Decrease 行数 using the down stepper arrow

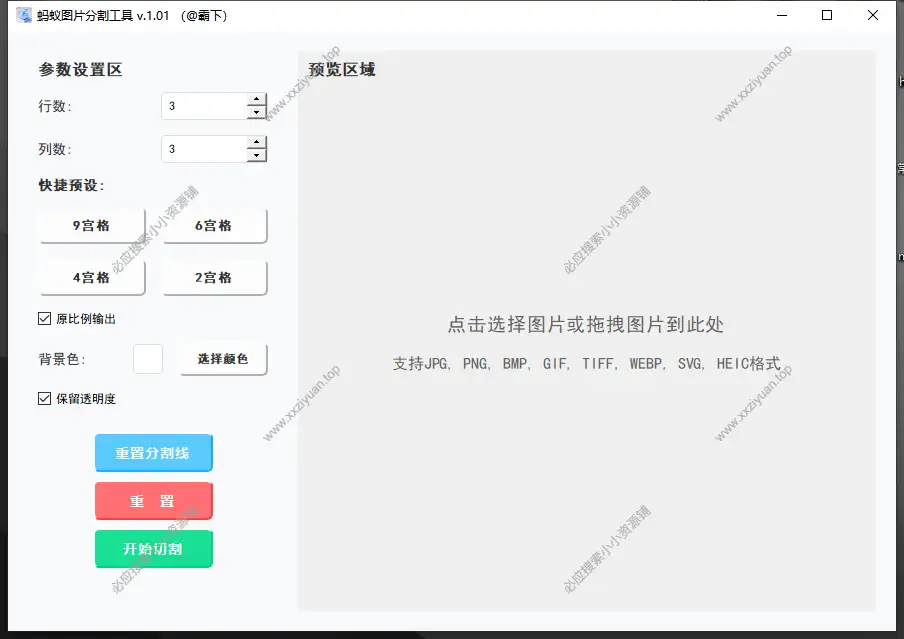(x=257, y=111)
